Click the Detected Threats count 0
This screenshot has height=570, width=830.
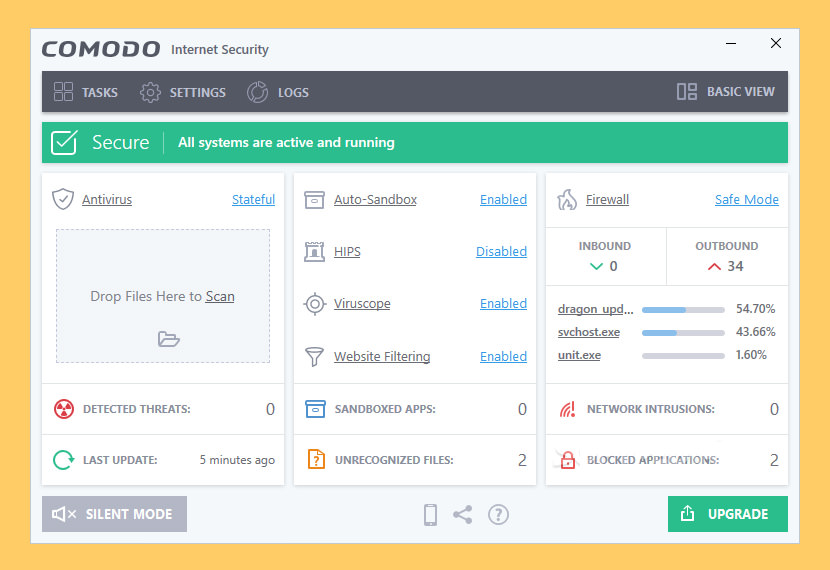pos(270,409)
